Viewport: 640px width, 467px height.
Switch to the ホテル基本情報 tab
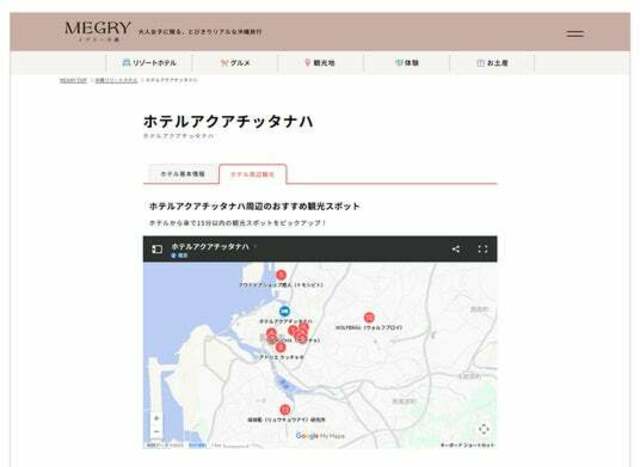click(182, 174)
